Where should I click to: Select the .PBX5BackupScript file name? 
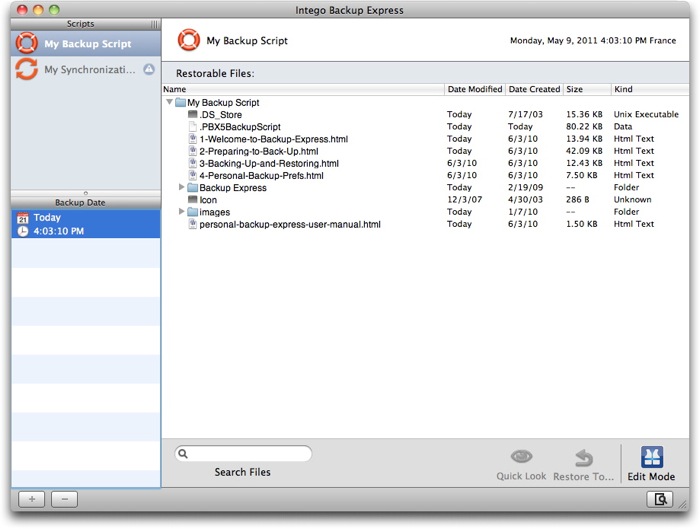240,127
